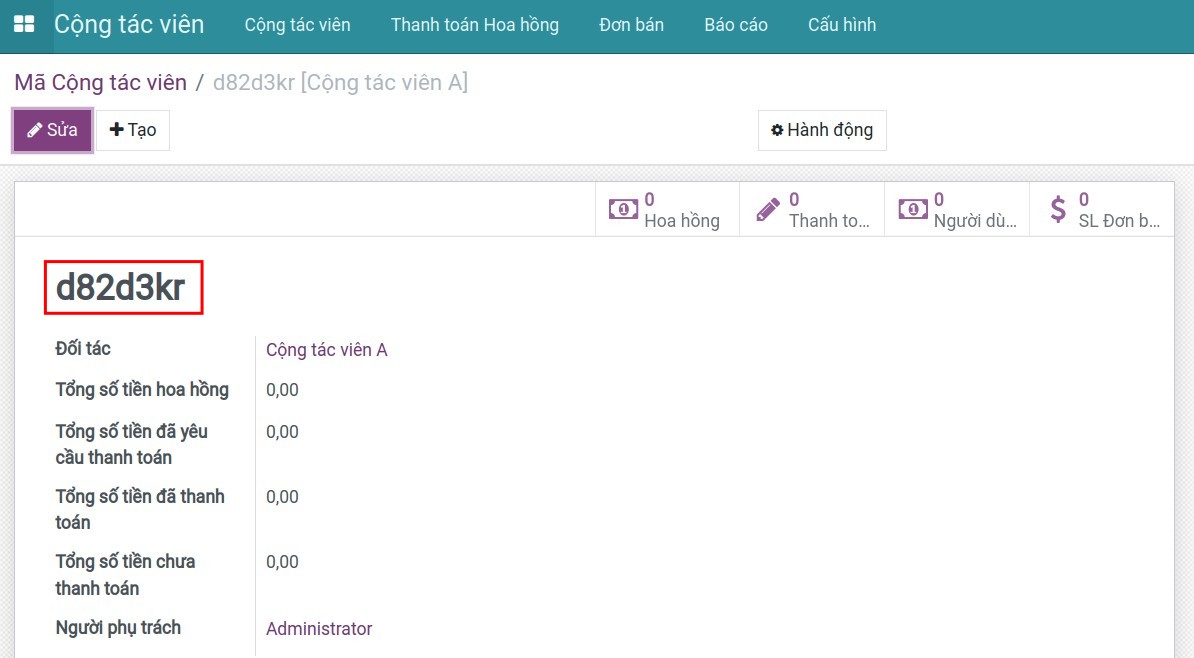Create a new record with Tạo
The image size is (1194, 658).
coord(133,130)
